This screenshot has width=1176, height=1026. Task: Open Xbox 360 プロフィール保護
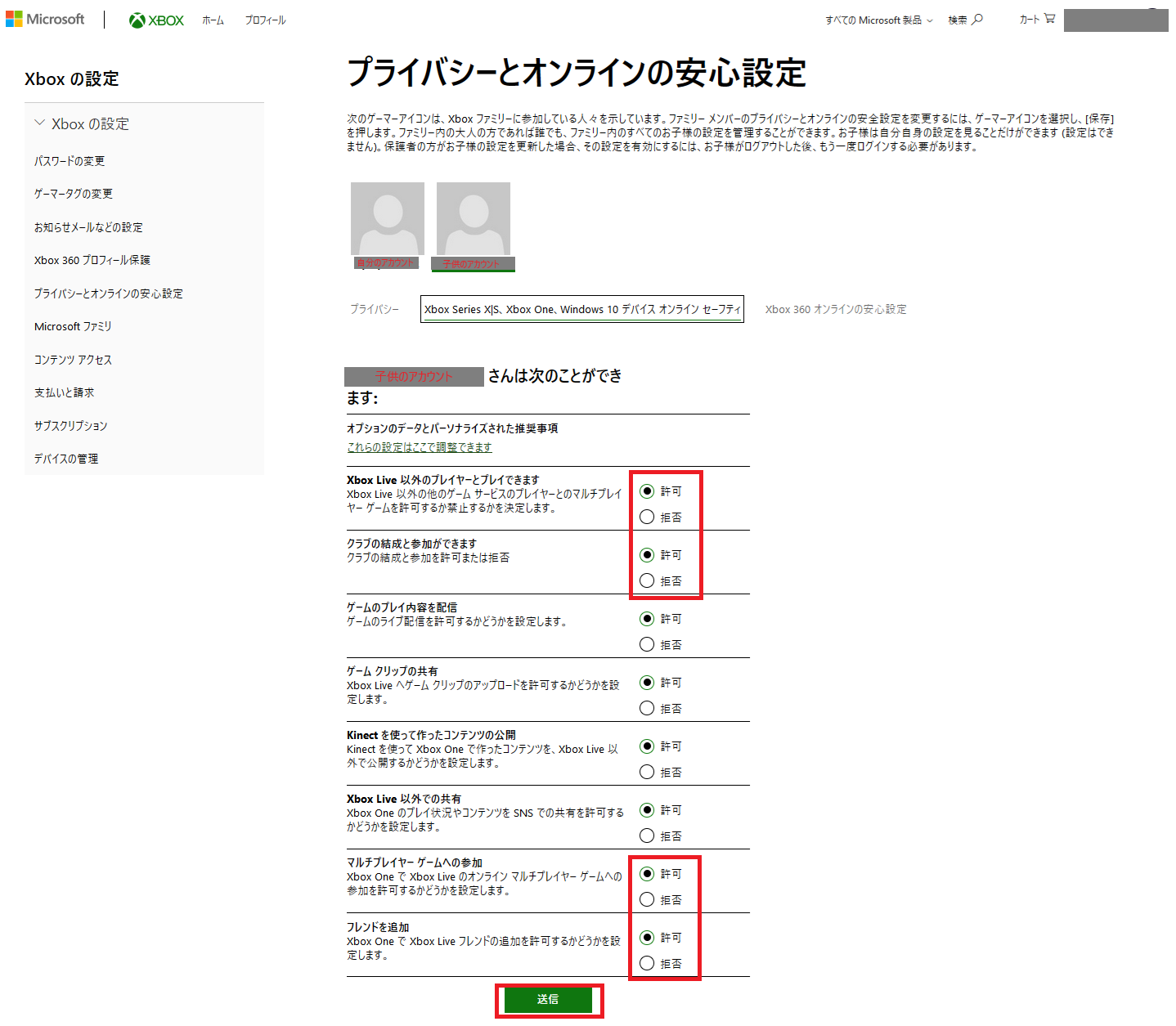[92, 260]
